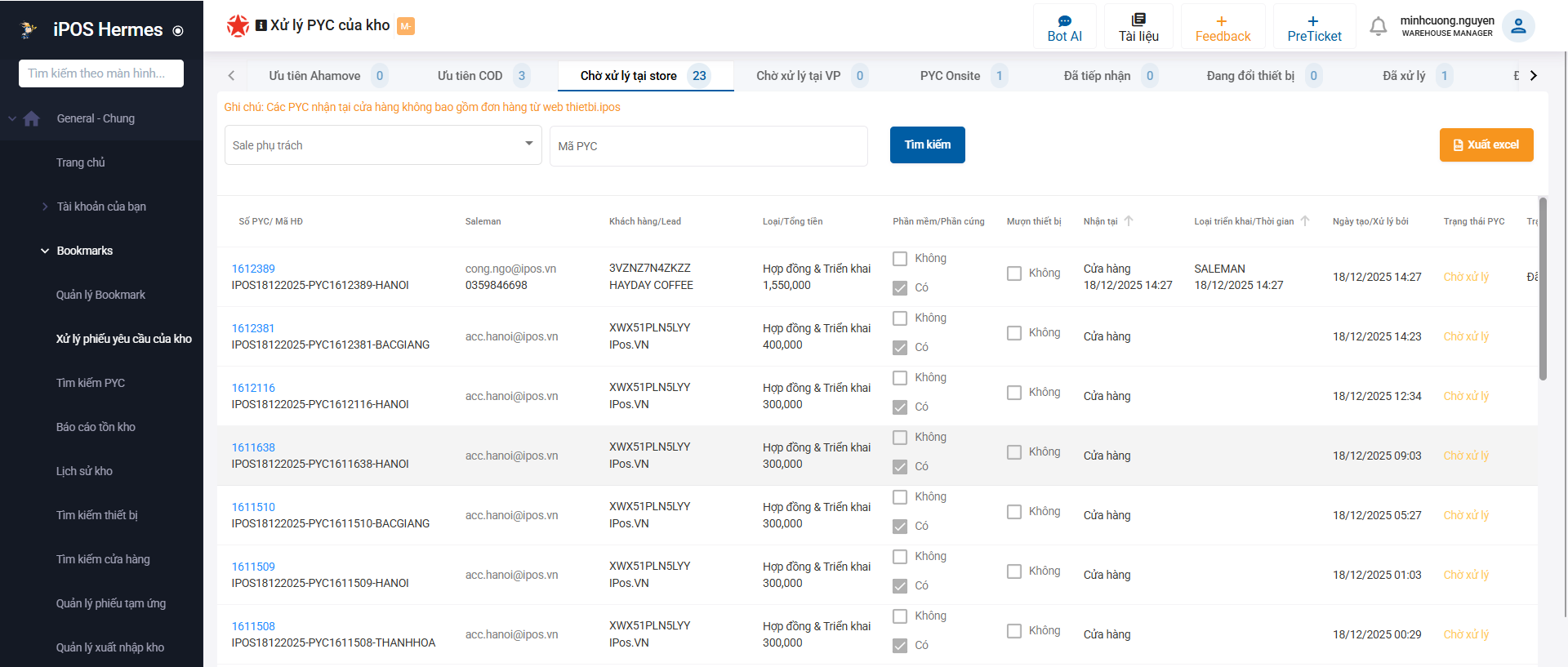The image size is (1568, 667).
Task: Click the orange M- badge beside page title
Action: pos(406,26)
